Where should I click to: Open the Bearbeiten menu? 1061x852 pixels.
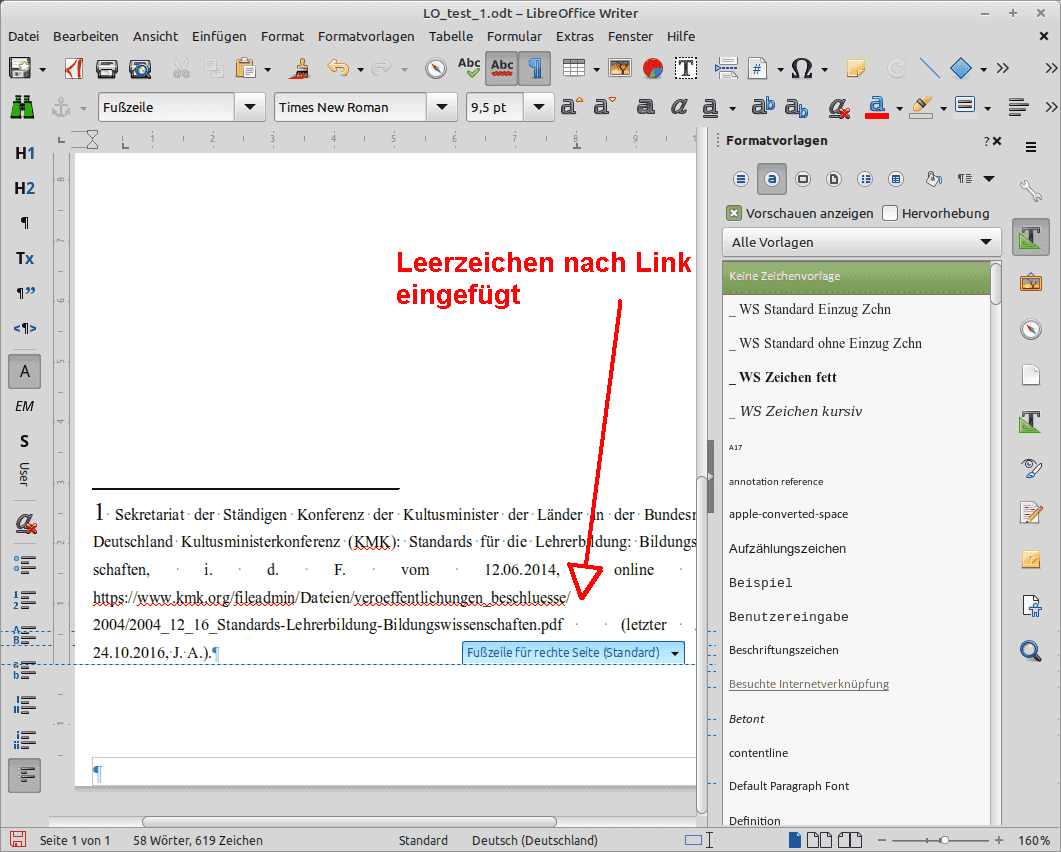(86, 37)
